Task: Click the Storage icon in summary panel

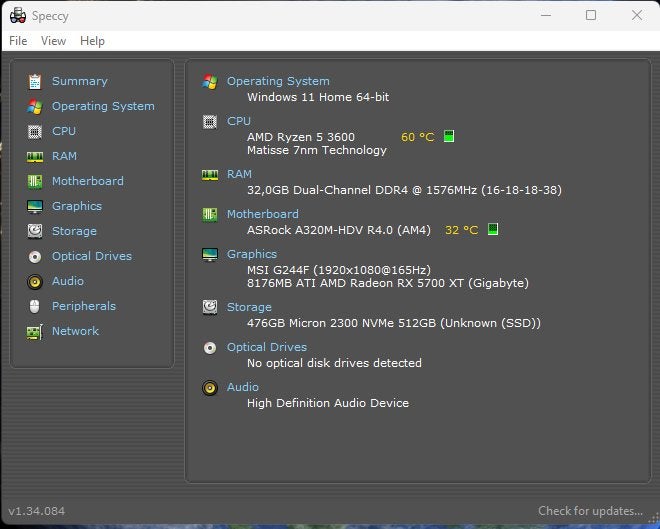Action: pyautogui.click(x=210, y=307)
